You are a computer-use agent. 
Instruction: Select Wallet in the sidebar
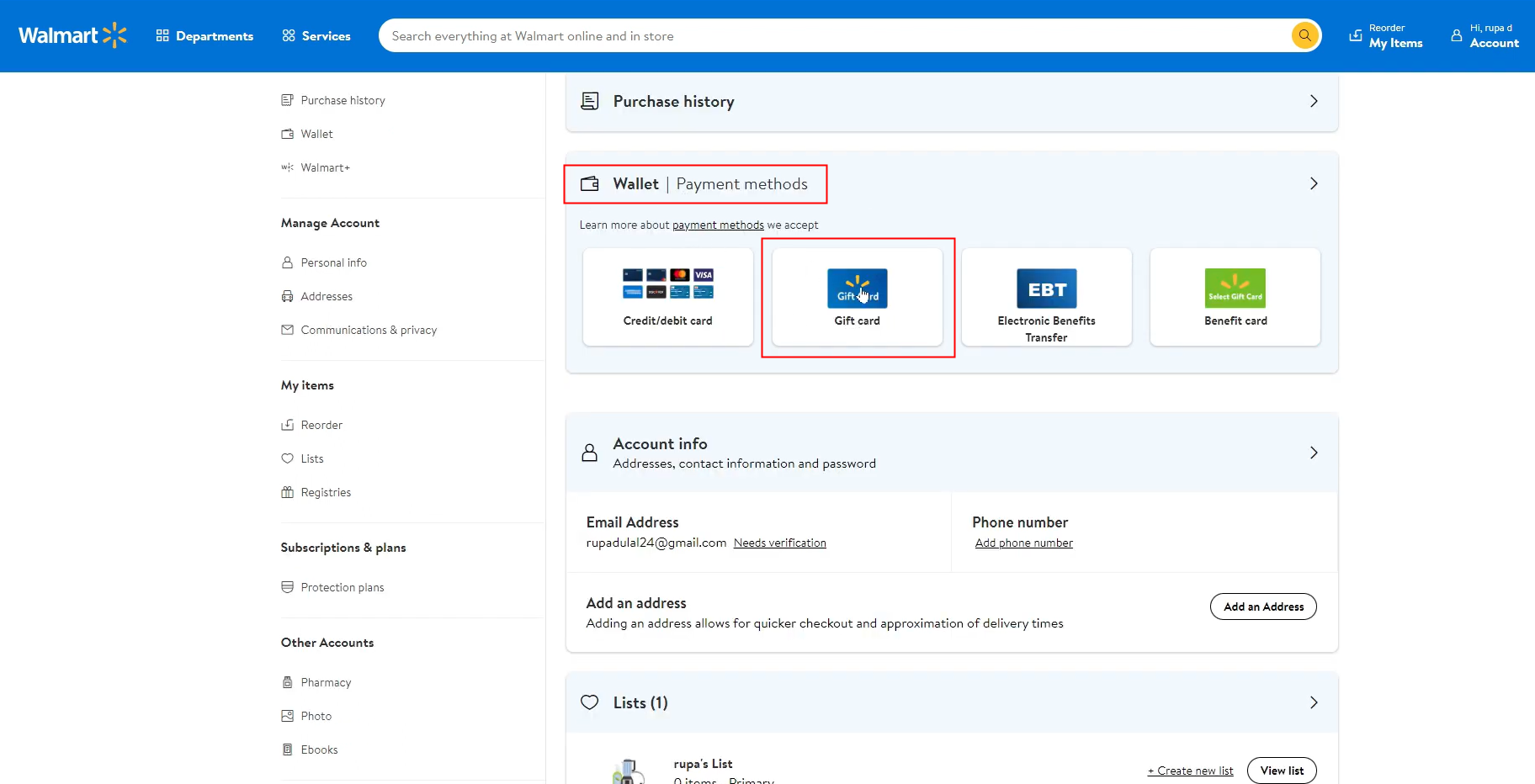tap(316, 134)
